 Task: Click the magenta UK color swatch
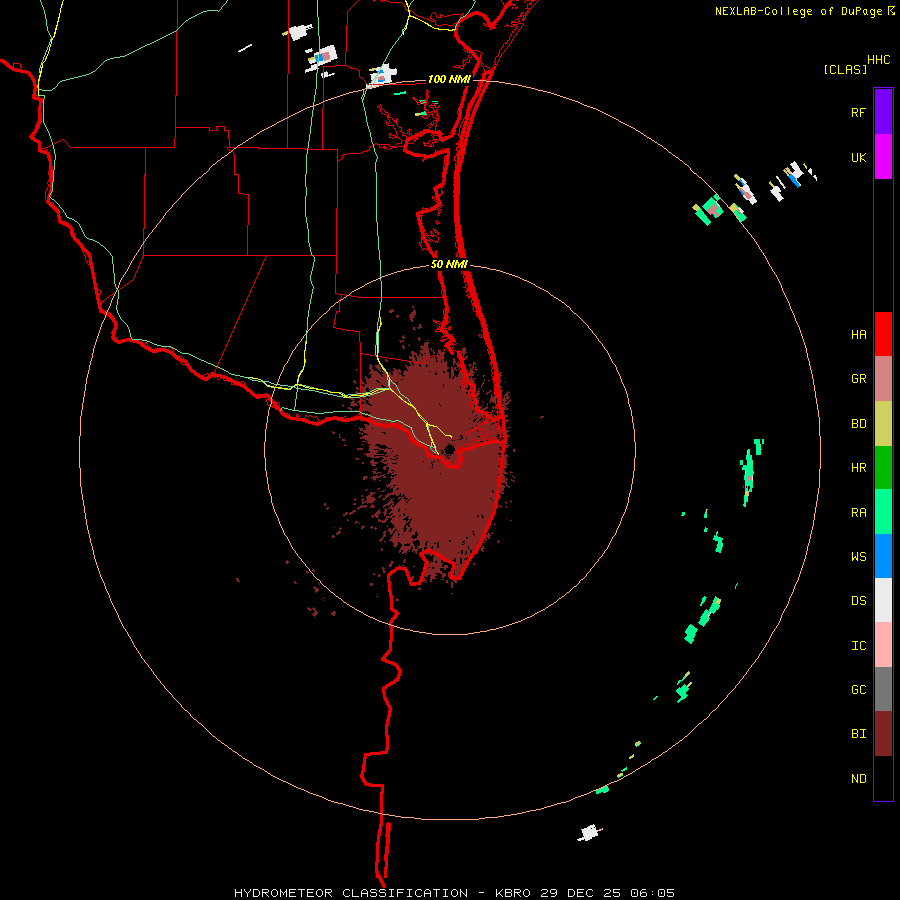[x=883, y=157]
